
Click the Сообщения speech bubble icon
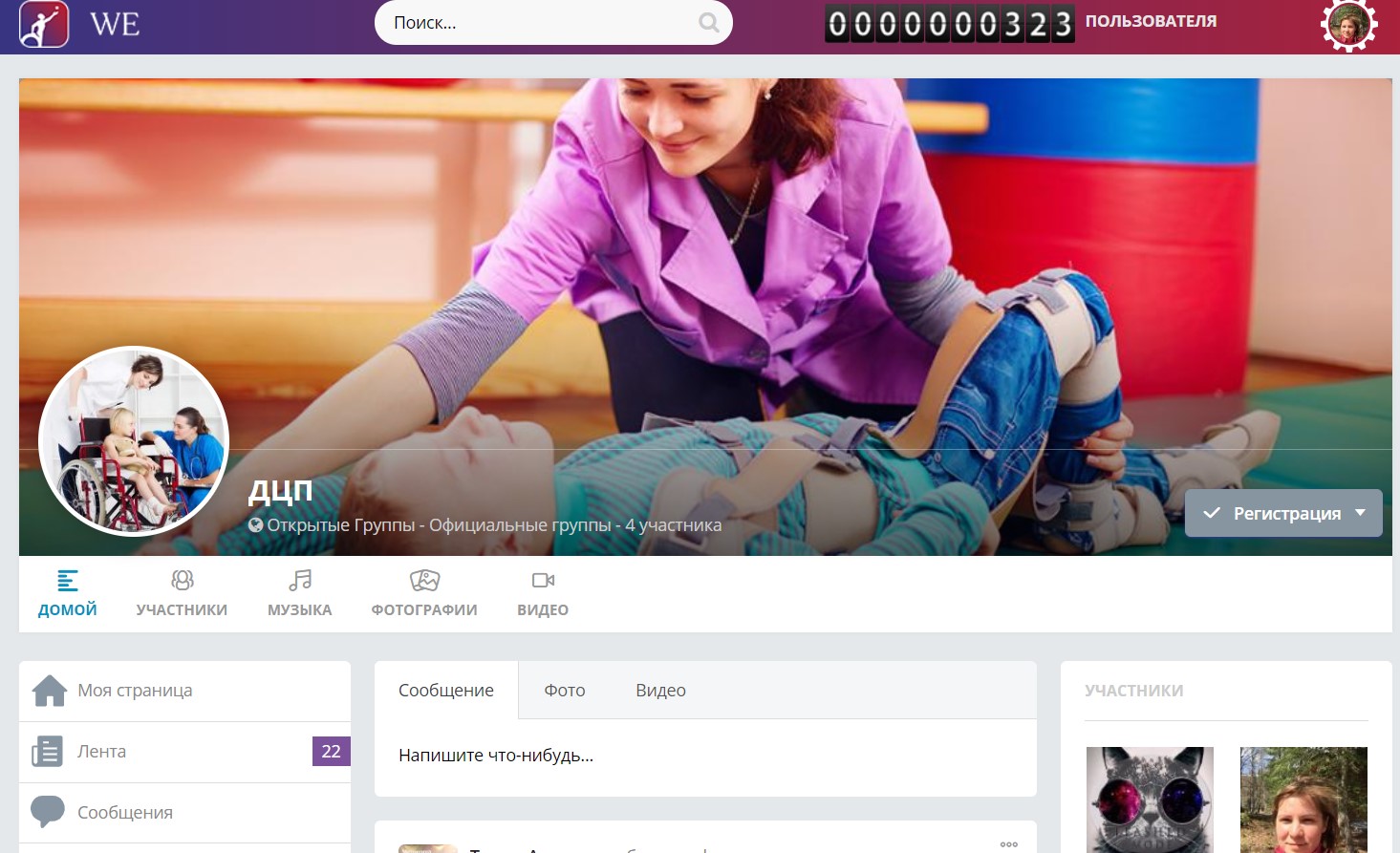pos(47,812)
